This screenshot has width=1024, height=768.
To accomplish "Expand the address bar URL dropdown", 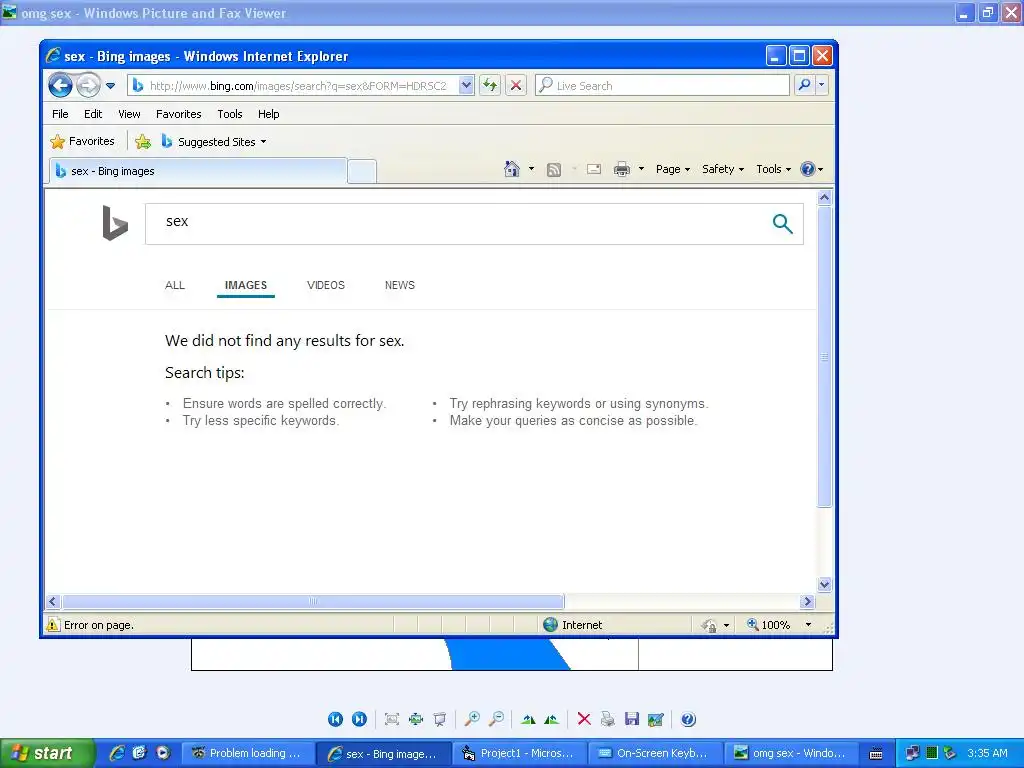I will (x=466, y=85).
